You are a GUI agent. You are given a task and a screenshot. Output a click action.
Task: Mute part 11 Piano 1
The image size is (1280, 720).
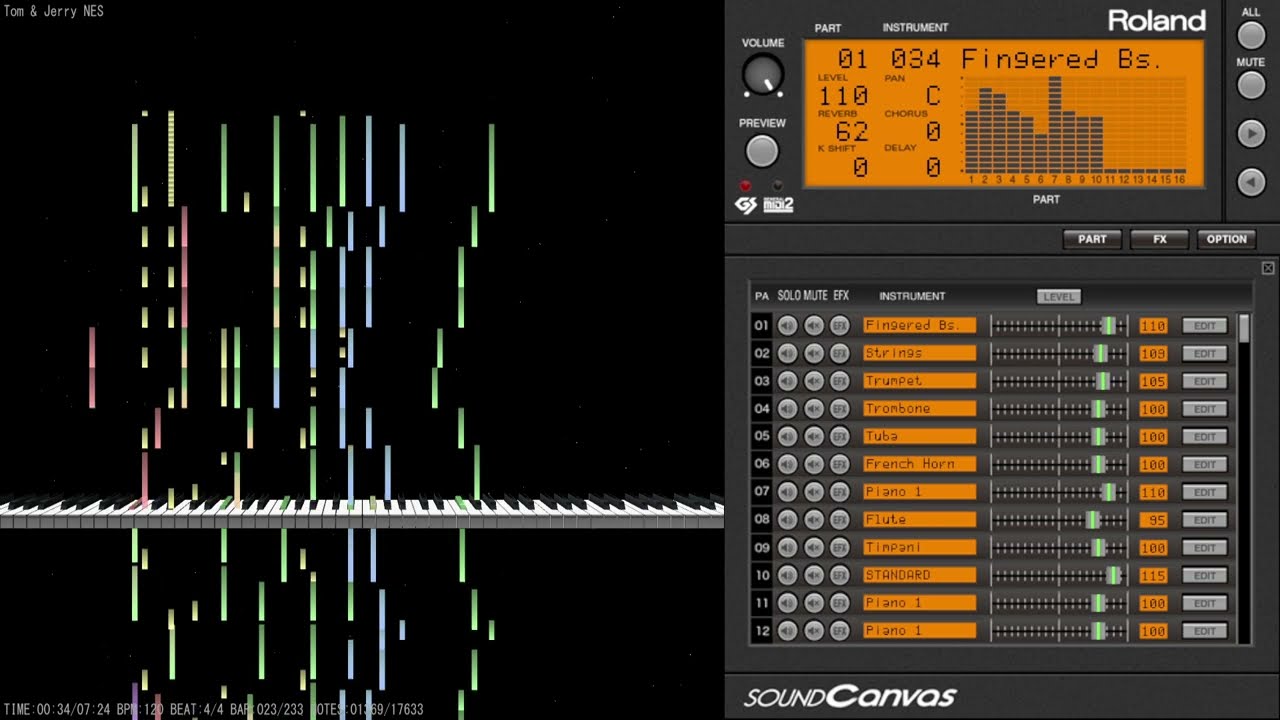click(814, 603)
